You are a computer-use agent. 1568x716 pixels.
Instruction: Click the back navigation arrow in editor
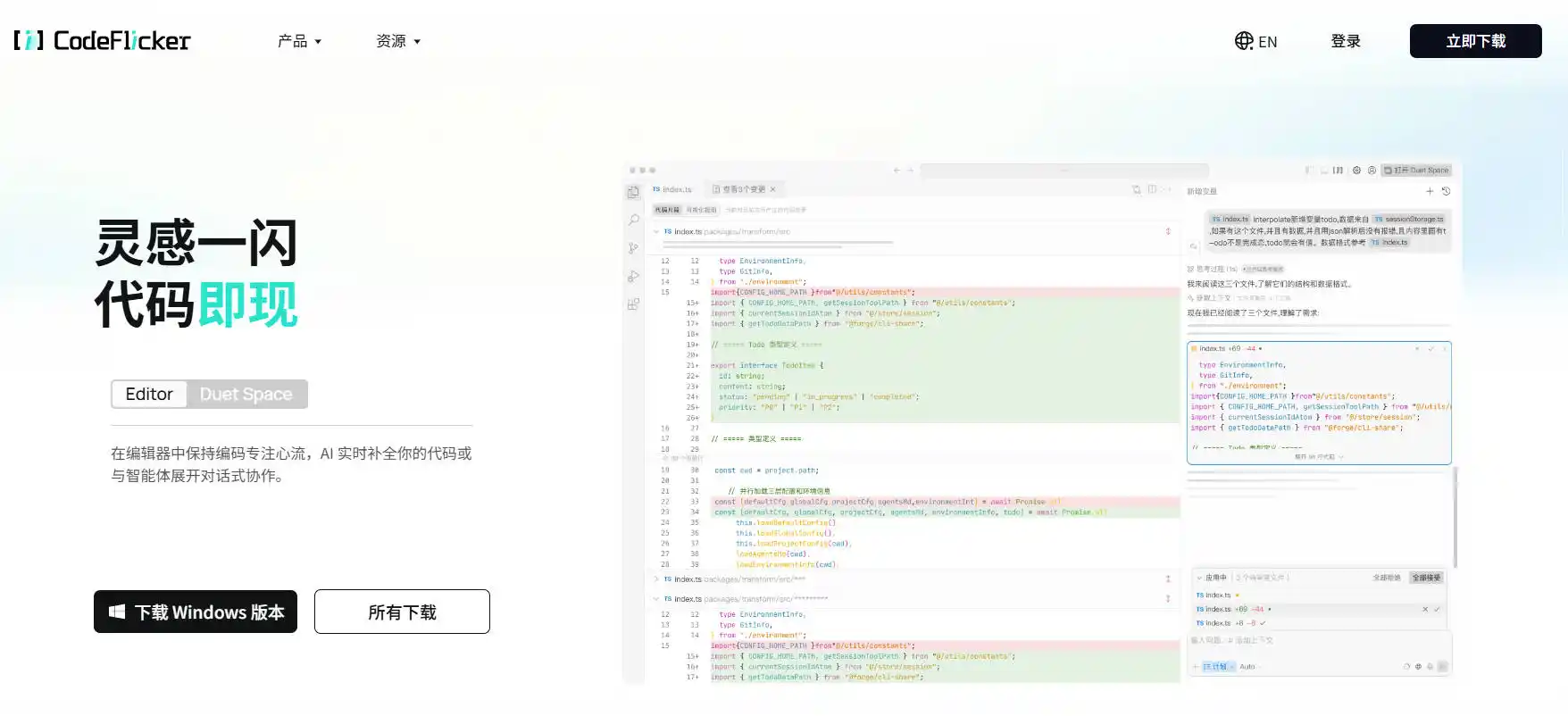(x=897, y=170)
